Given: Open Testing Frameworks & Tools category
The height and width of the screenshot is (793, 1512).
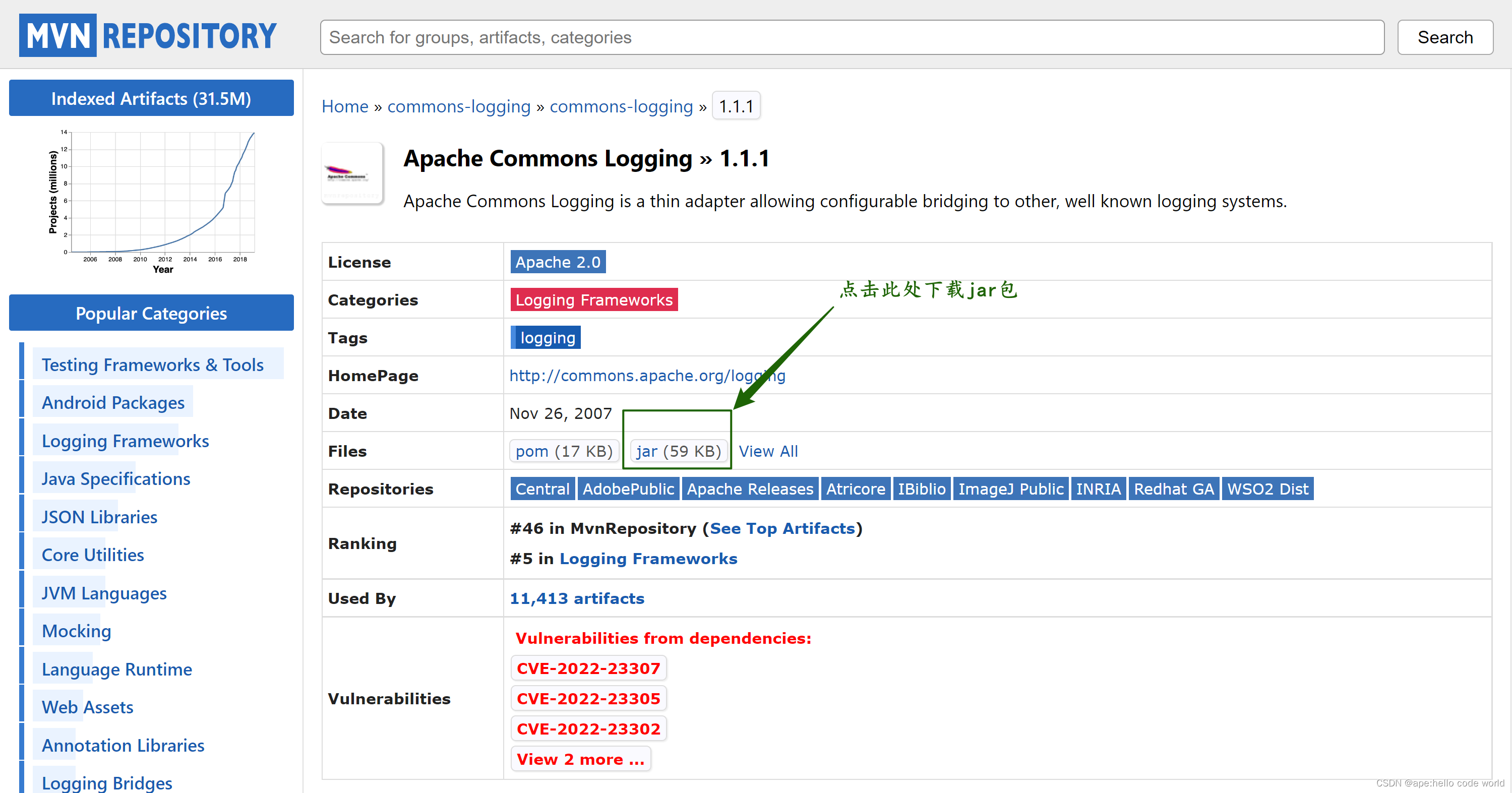Looking at the screenshot, I should point(153,364).
